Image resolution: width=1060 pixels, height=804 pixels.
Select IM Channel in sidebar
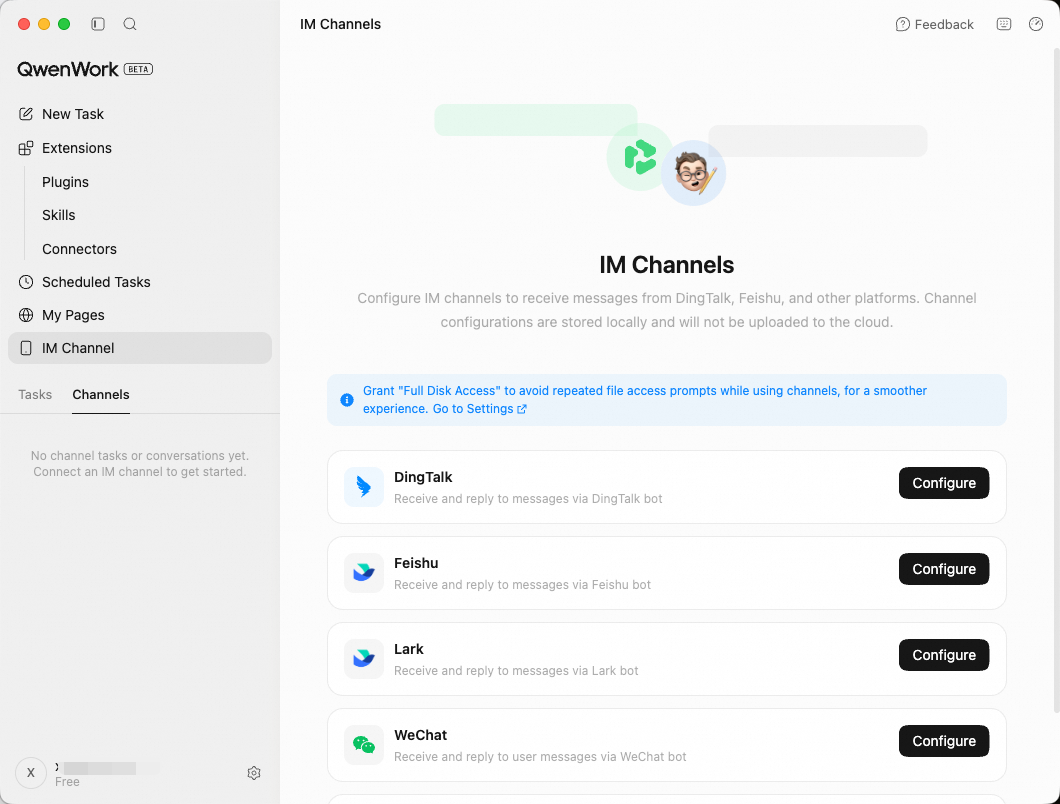point(140,348)
